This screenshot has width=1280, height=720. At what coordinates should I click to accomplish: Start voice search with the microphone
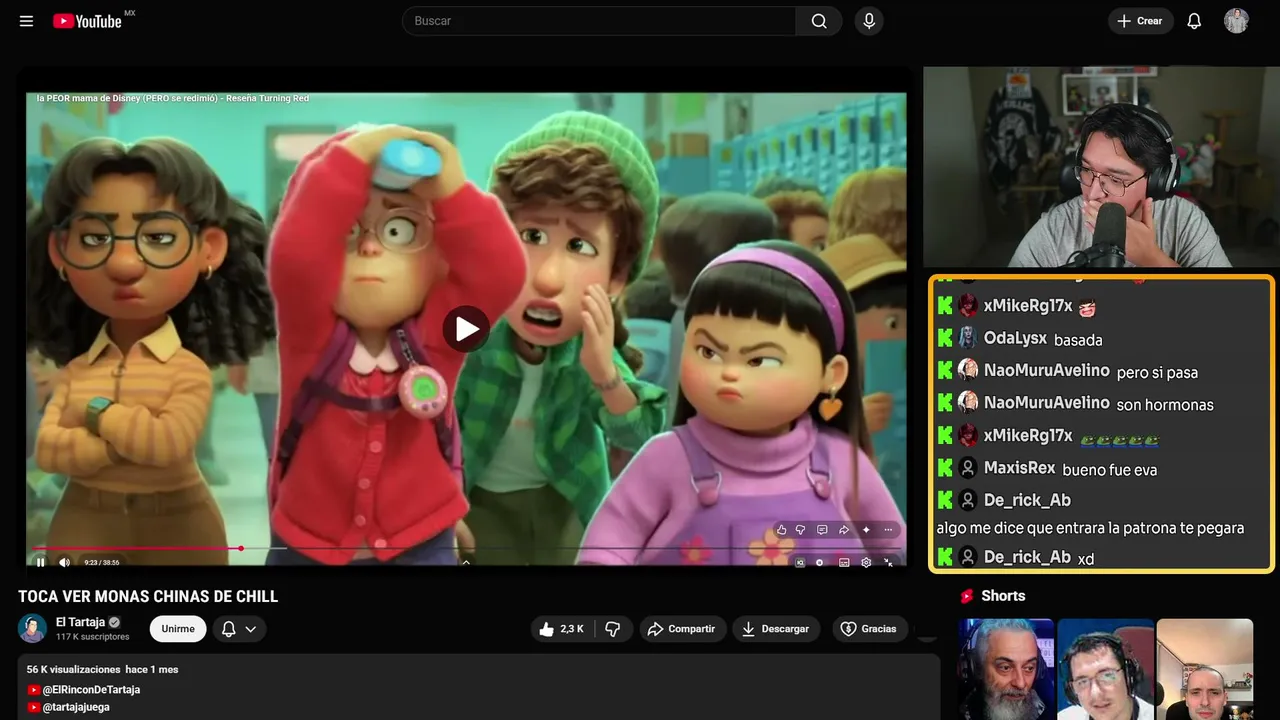[x=869, y=21]
